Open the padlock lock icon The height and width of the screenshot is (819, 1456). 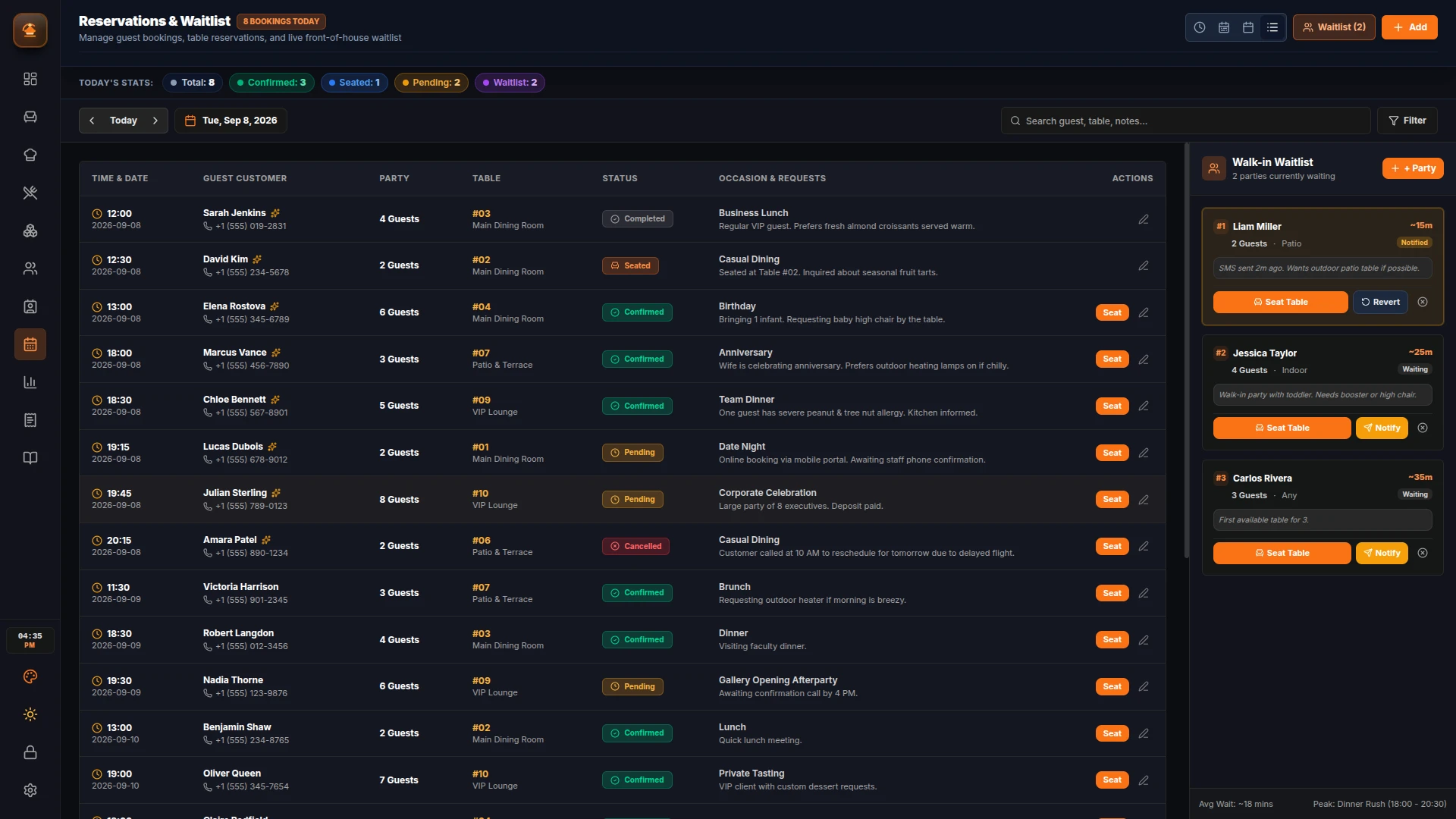30,752
